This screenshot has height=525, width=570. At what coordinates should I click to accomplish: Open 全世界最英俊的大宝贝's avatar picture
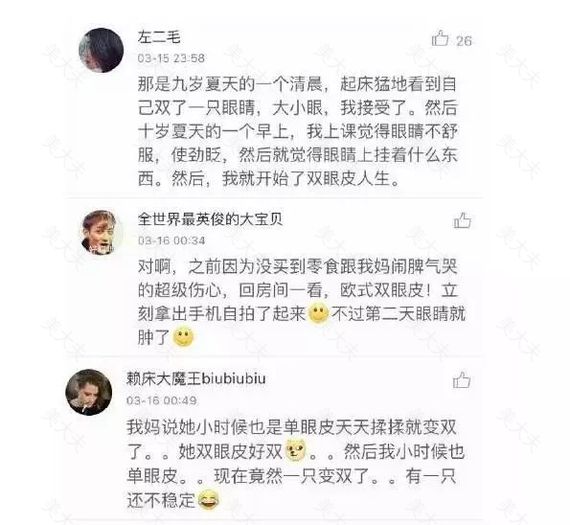[x=101, y=232]
